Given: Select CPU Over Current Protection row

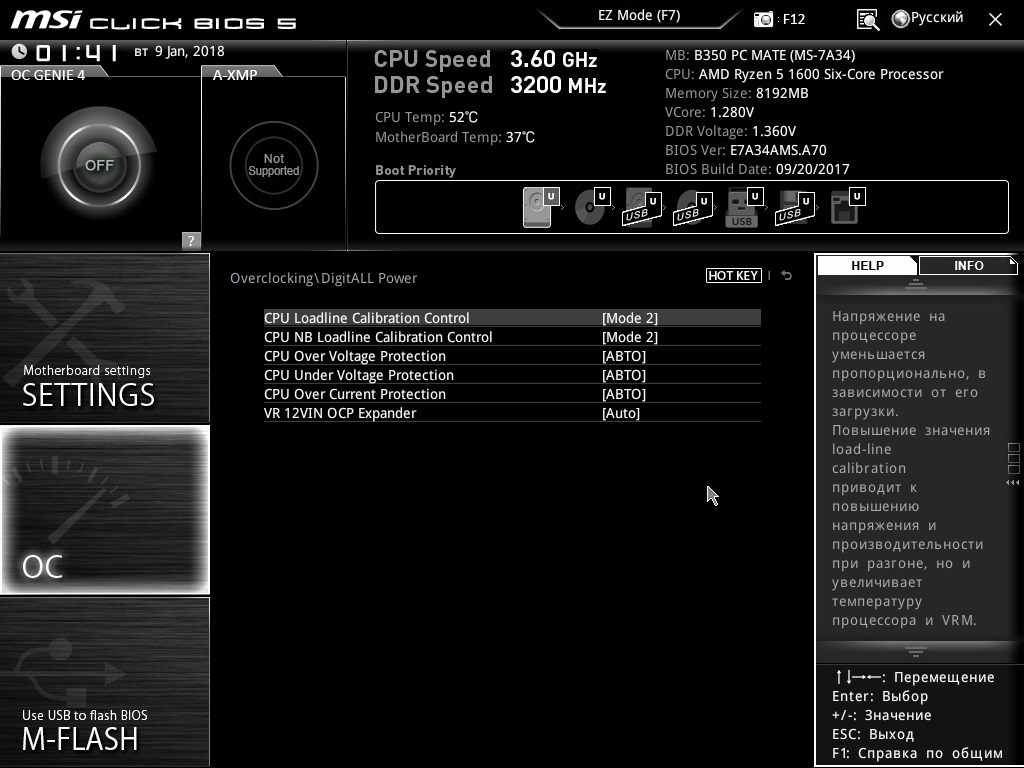Looking at the screenshot, I should (x=512, y=394).
